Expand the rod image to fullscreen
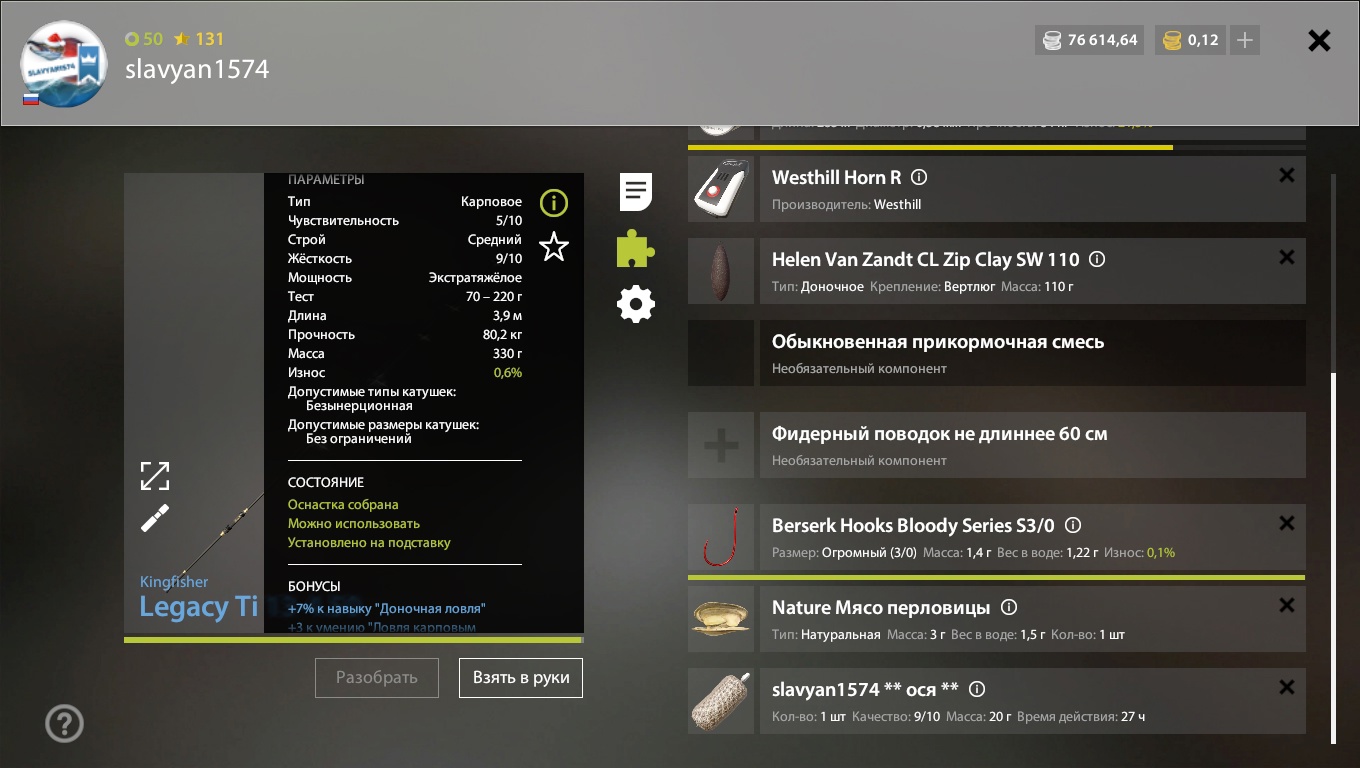1360x768 pixels. tap(155, 476)
